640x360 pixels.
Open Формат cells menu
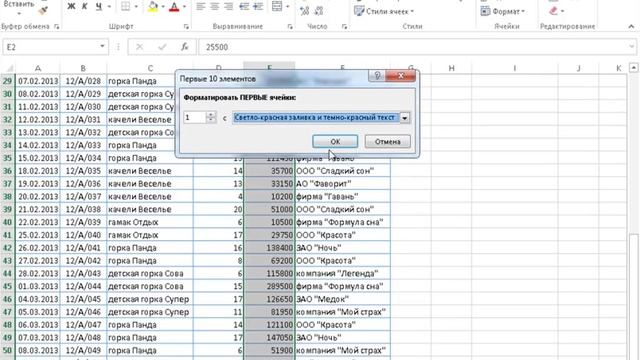click(503, 11)
